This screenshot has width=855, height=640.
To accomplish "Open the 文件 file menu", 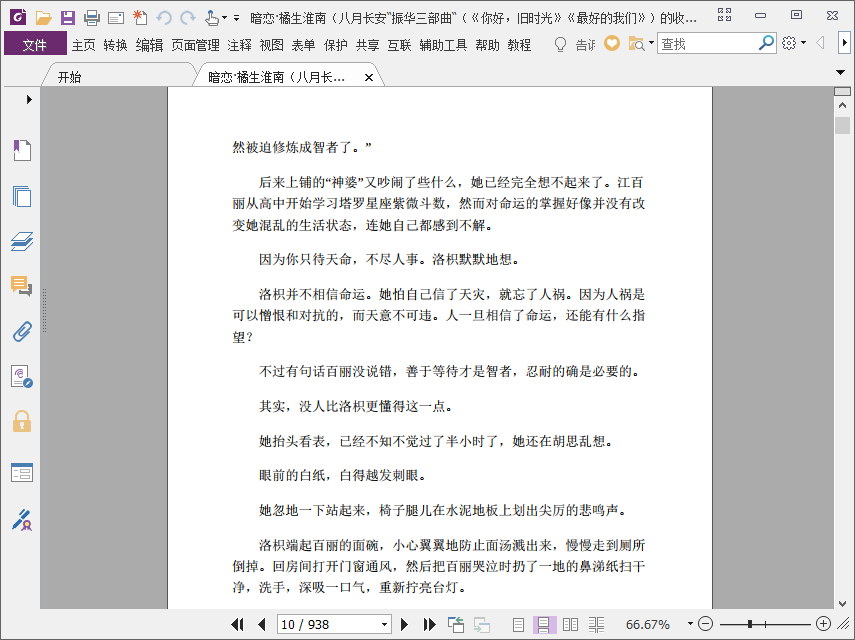I will (35, 45).
